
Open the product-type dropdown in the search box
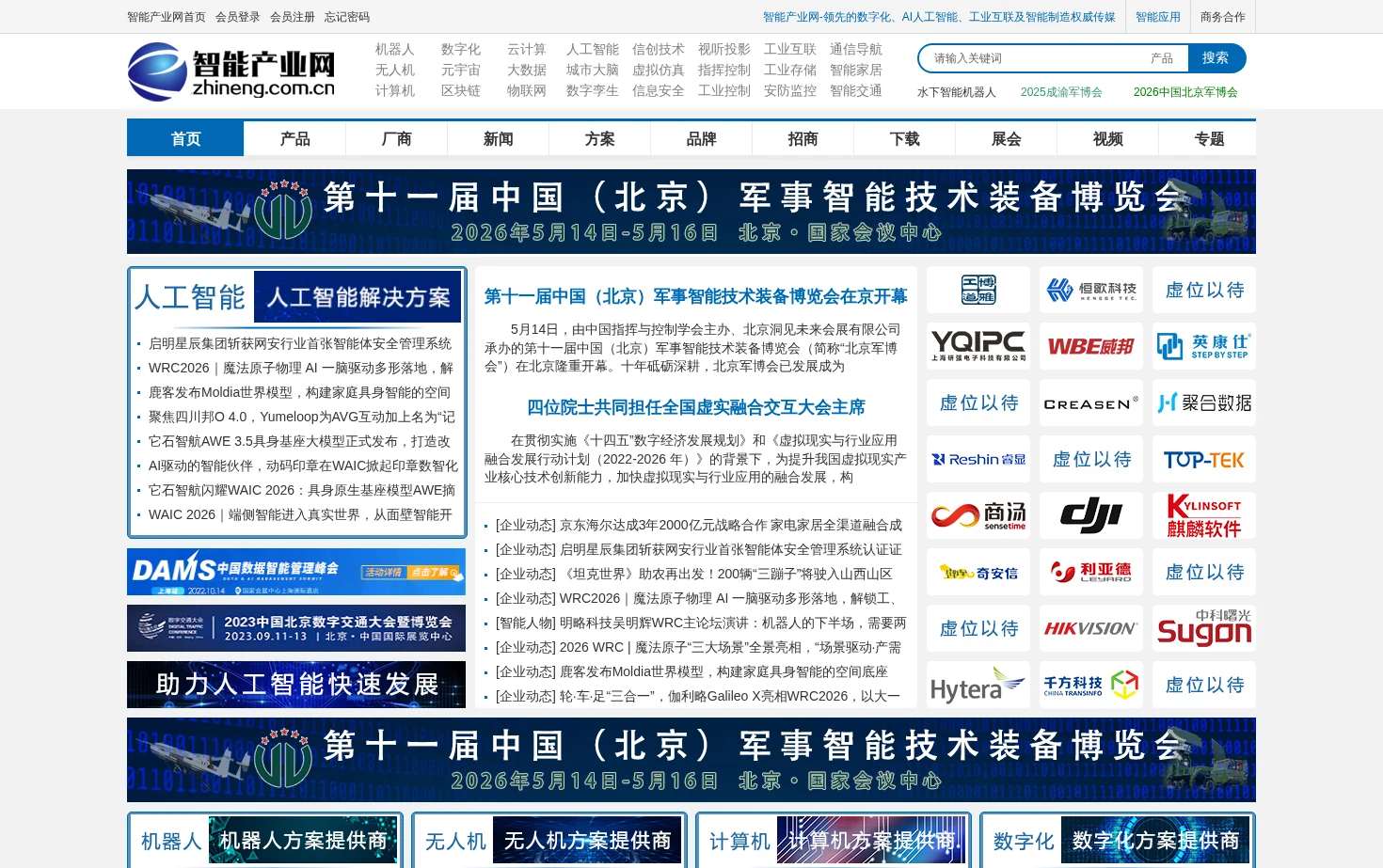click(x=1162, y=58)
